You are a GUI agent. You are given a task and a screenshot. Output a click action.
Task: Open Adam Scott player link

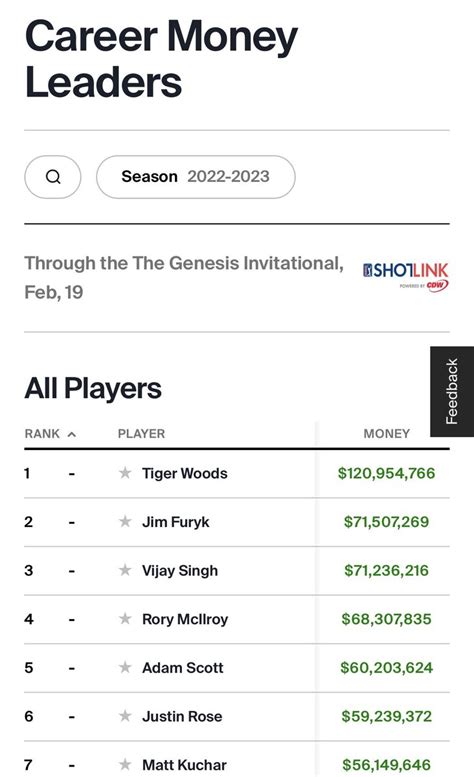click(183, 667)
